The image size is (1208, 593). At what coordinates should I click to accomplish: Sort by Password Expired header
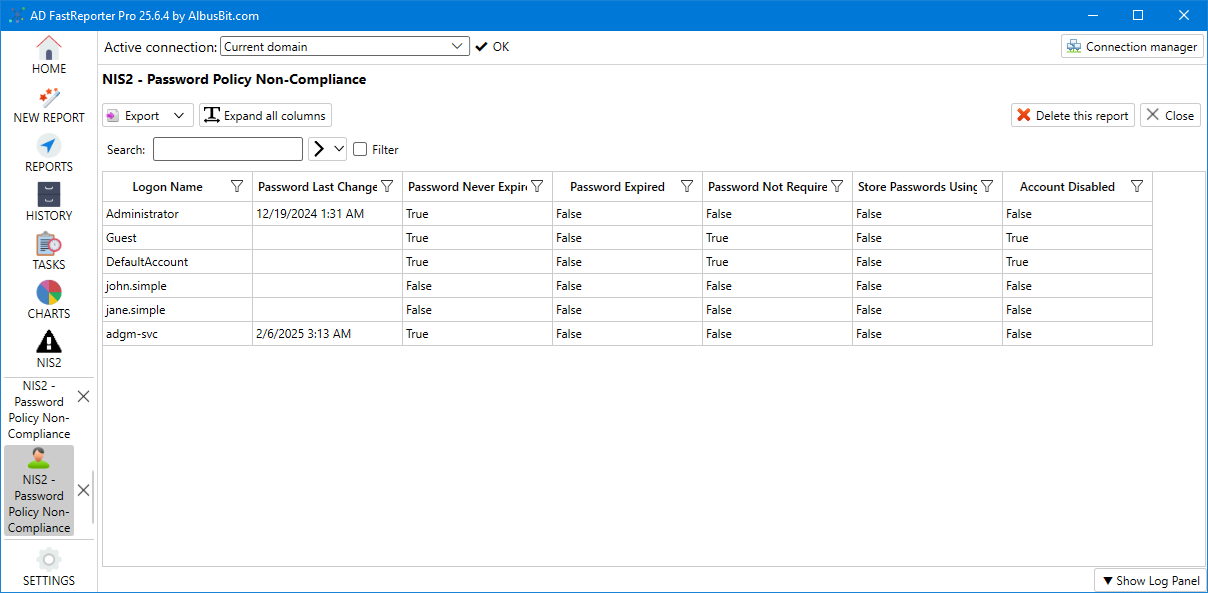pos(617,187)
